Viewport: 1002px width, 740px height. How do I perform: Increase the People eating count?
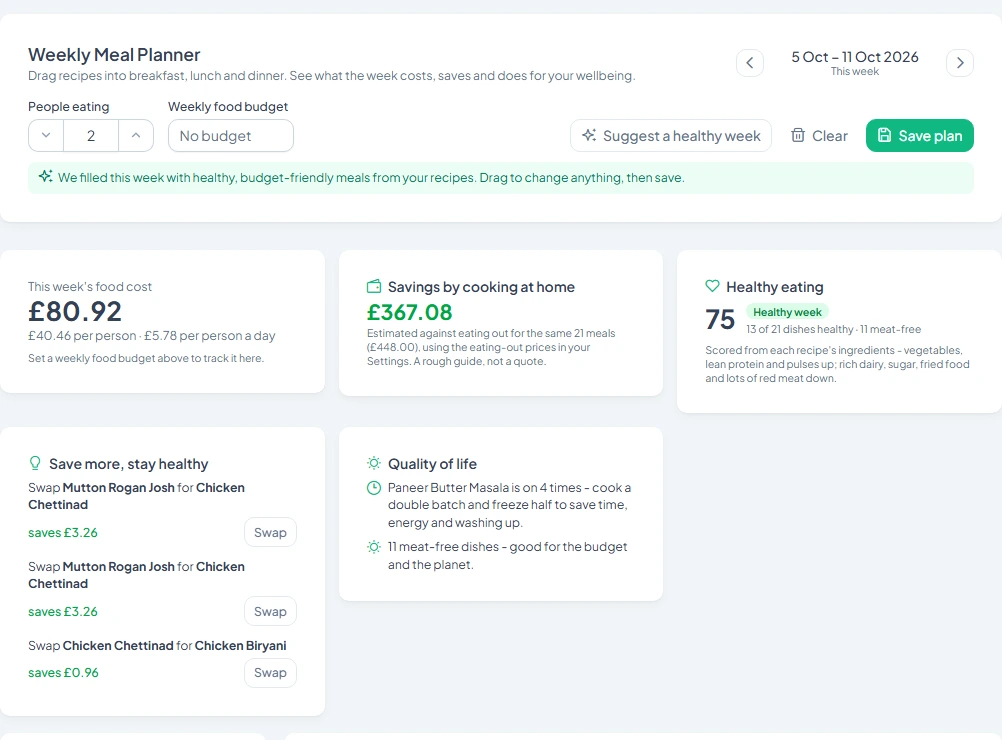coord(135,135)
